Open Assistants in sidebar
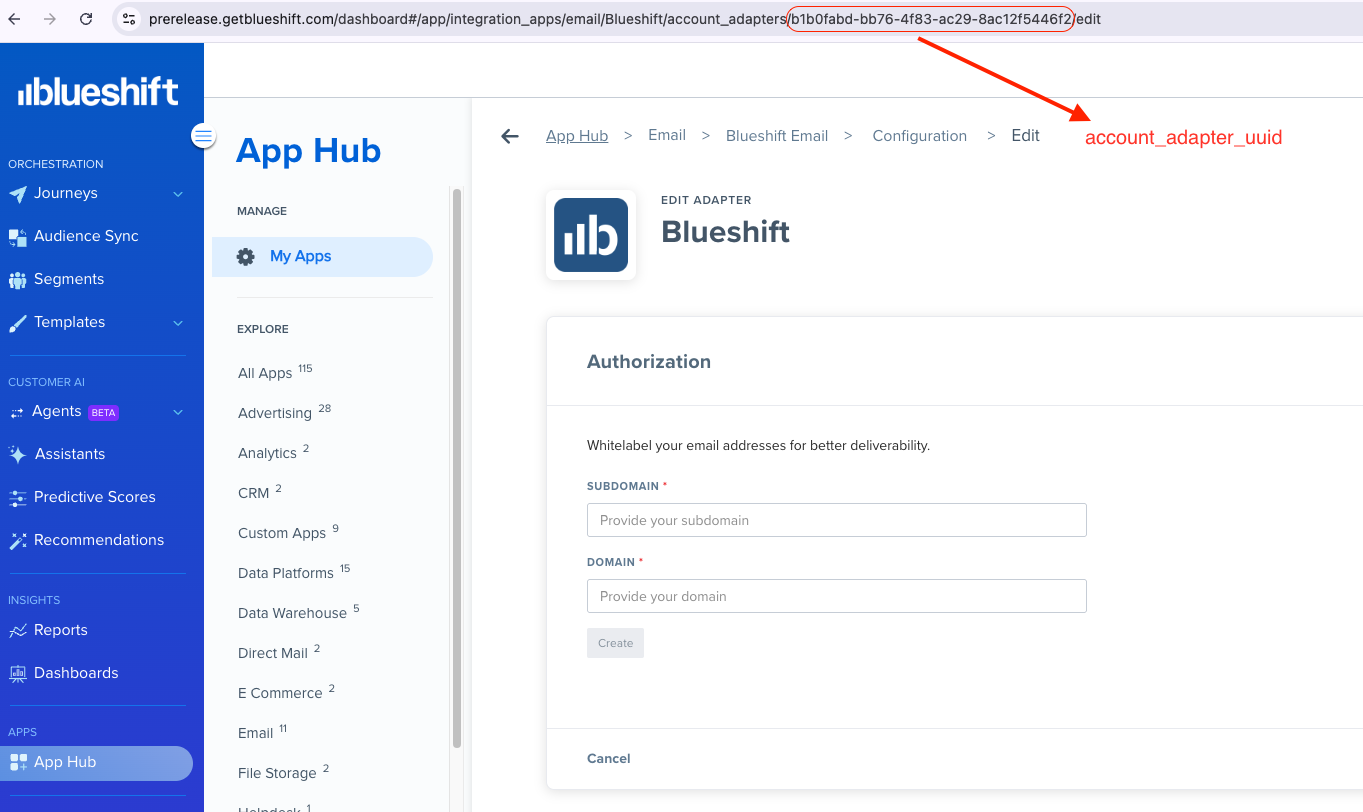The height and width of the screenshot is (812, 1363). coord(70,454)
